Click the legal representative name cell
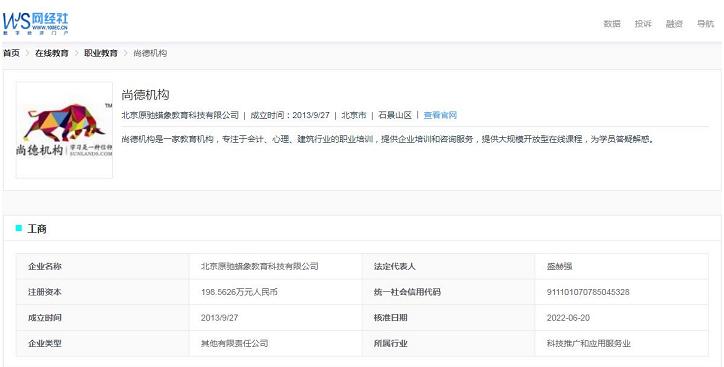Viewport: 724px width, 367px height. [x=560, y=266]
